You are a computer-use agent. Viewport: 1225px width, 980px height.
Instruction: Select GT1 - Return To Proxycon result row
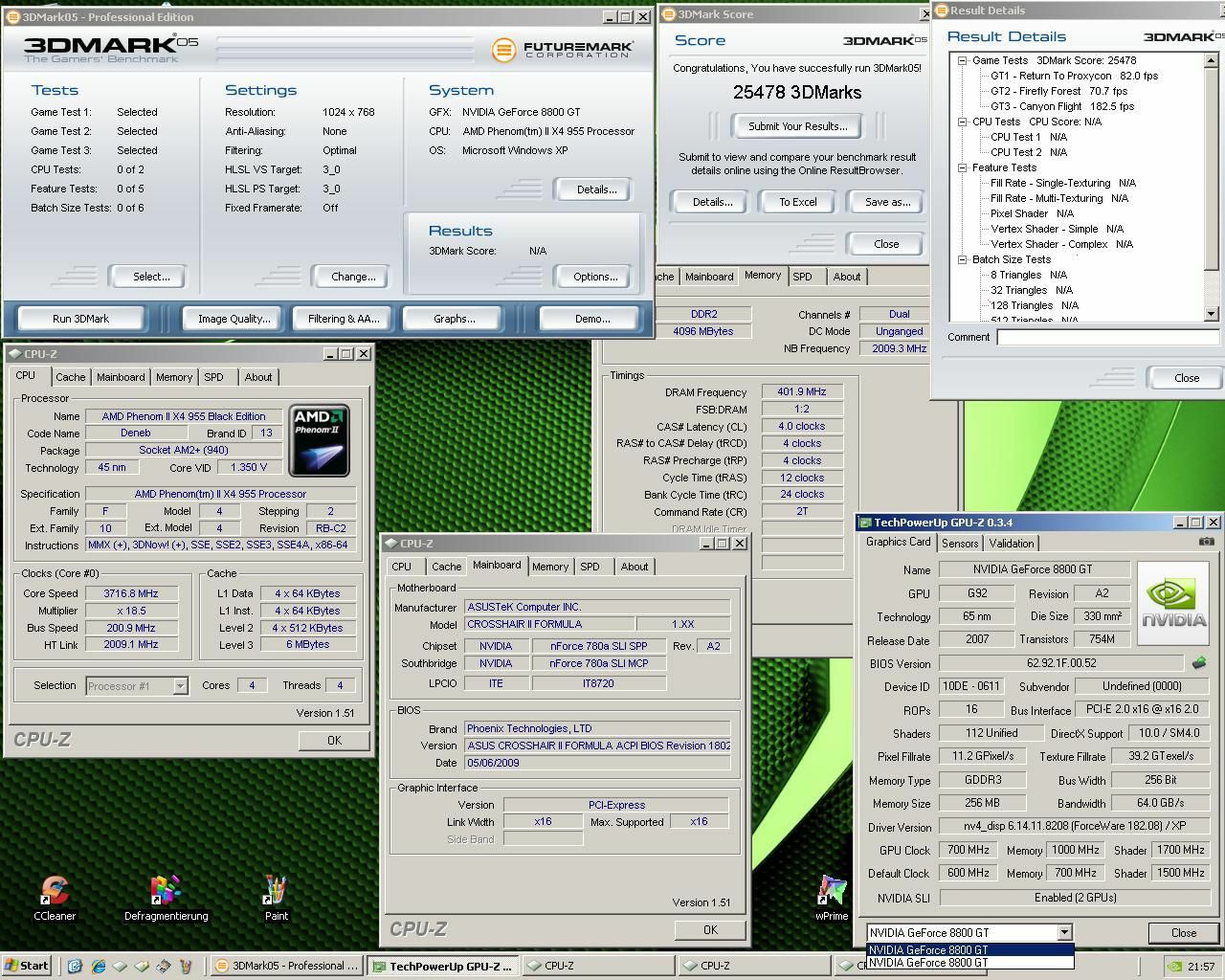(1074, 76)
